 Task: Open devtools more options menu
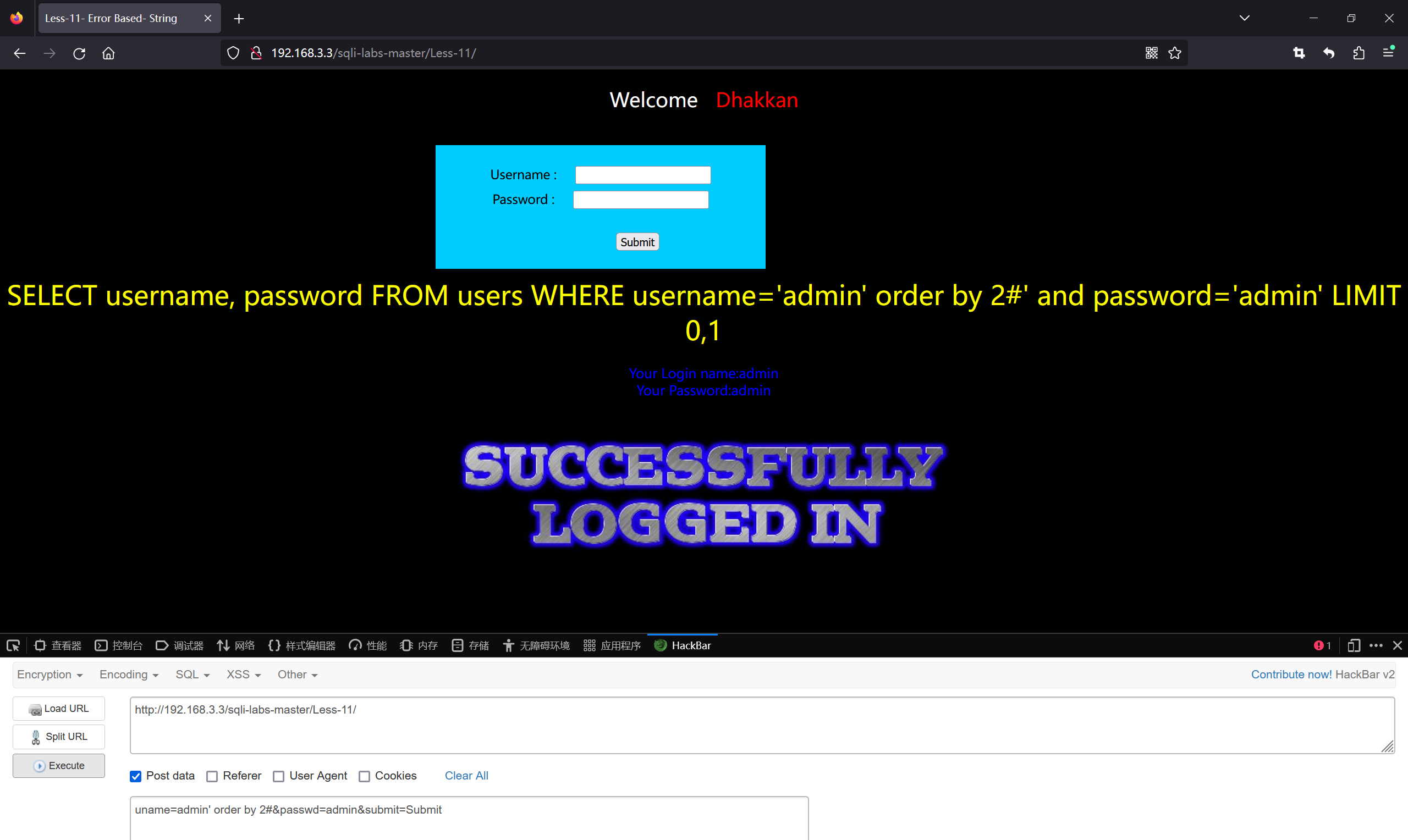pyautogui.click(x=1376, y=645)
